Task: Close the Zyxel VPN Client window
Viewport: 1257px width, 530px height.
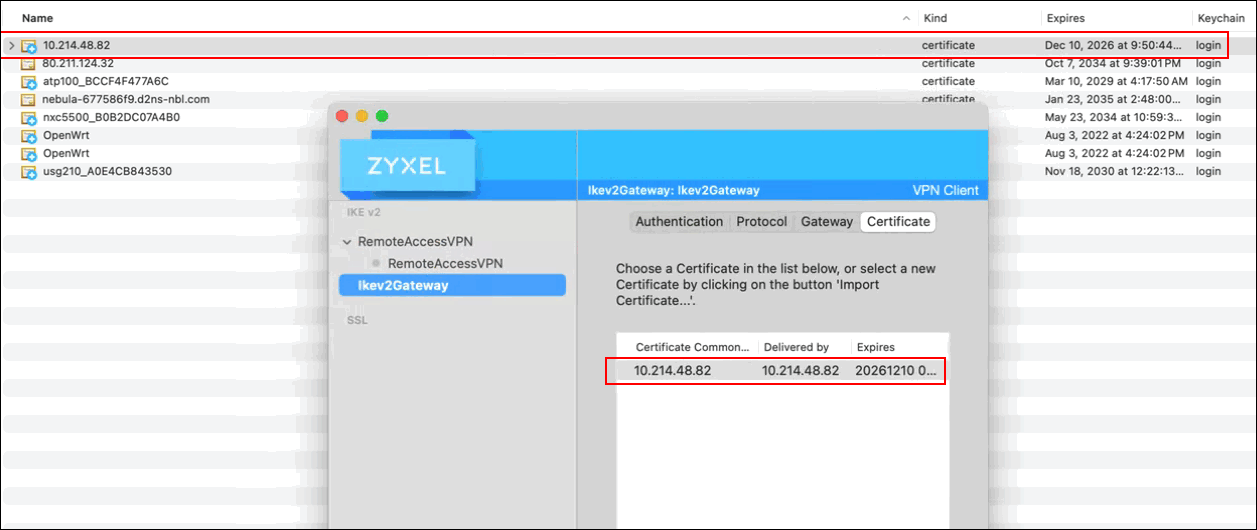Action: (x=342, y=116)
